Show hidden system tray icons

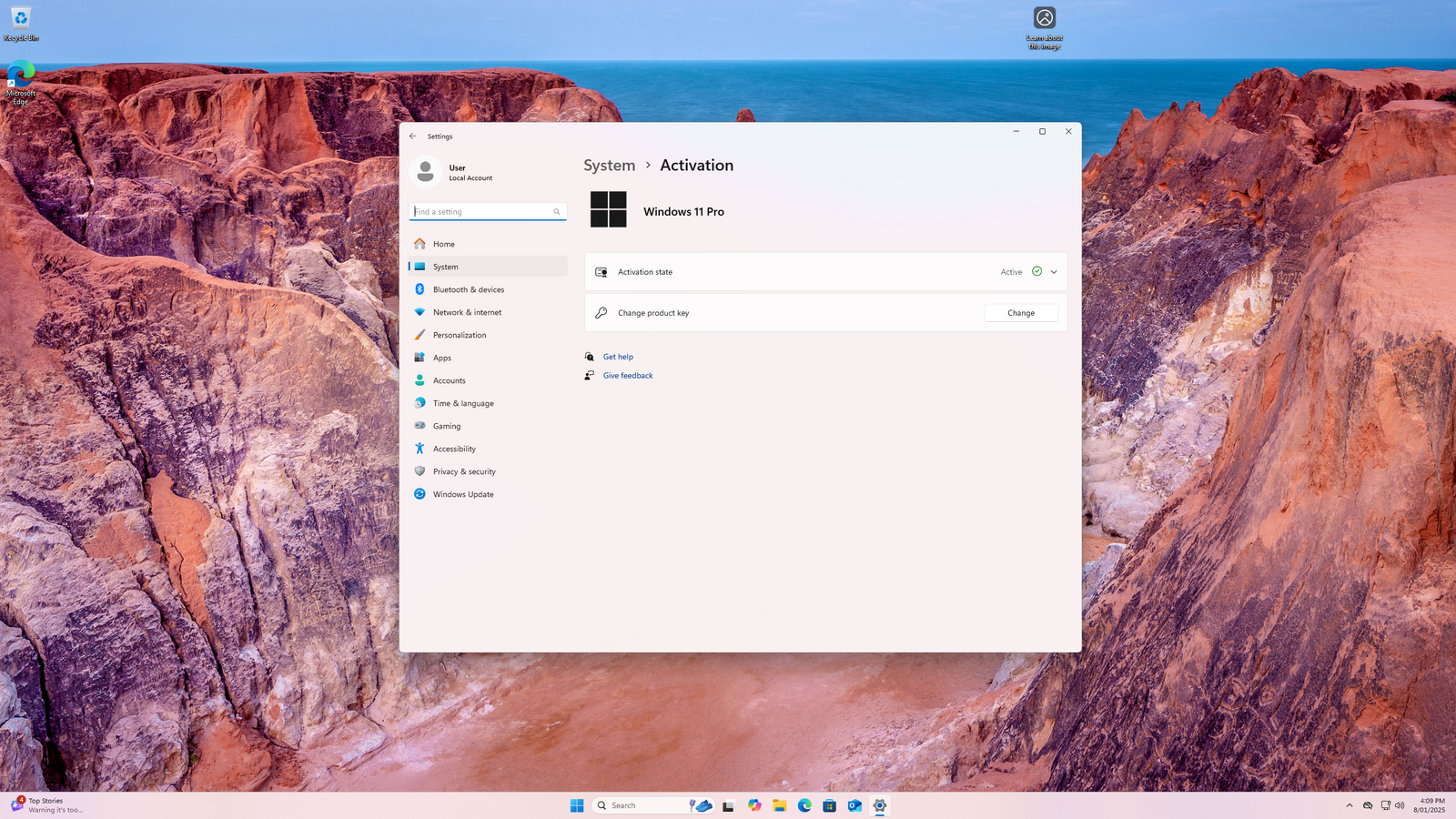tap(1350, 805)
